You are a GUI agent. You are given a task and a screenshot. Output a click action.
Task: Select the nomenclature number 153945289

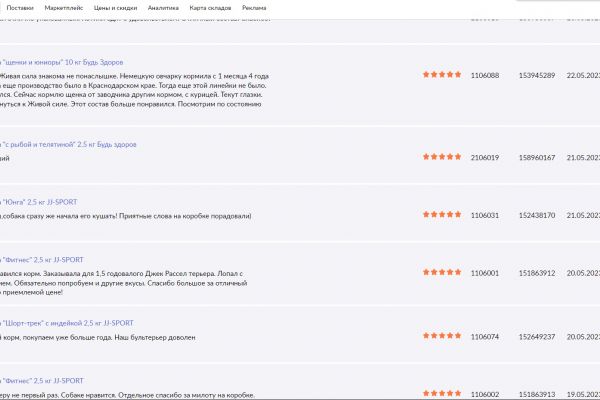pyautogui.click(x=537, y=75)
